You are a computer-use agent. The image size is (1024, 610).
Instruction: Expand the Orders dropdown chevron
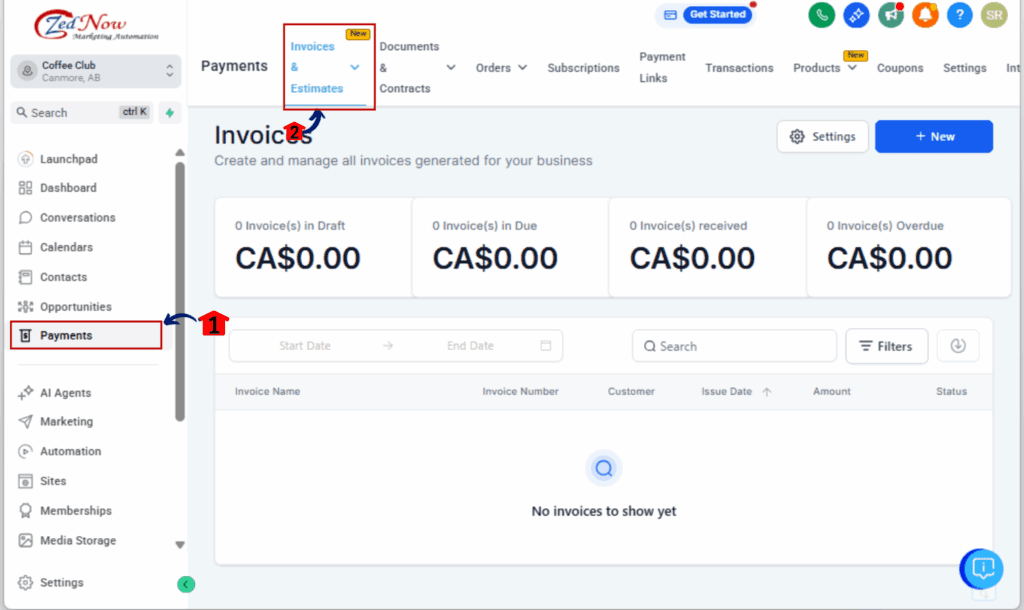522,67
